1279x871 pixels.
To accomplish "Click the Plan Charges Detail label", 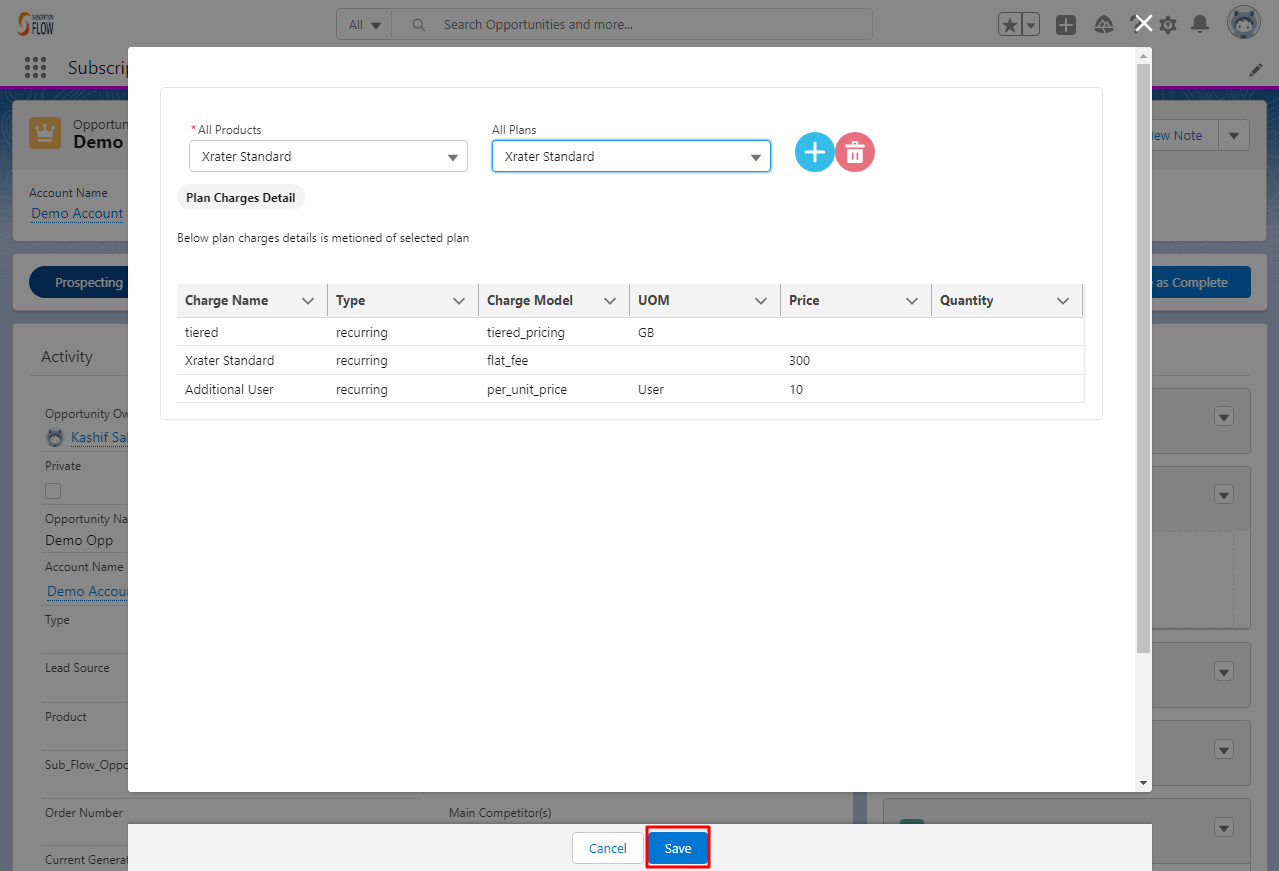I will (240, 197).
